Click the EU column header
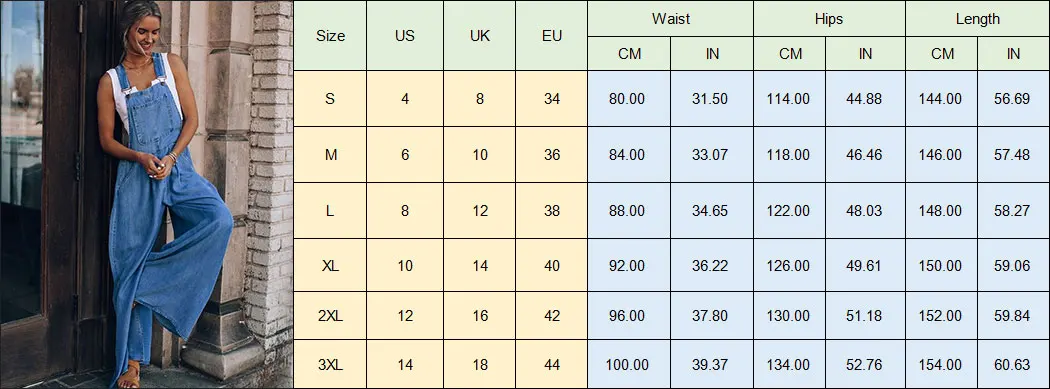The image size is (1050, 389). (x=552, y=35)
